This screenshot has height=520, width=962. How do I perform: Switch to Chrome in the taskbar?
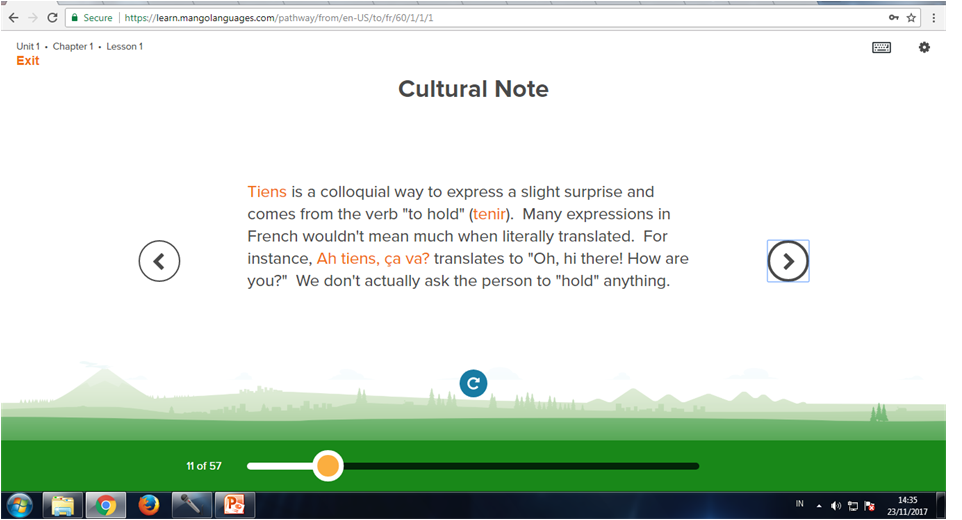(x=106, y=506)
